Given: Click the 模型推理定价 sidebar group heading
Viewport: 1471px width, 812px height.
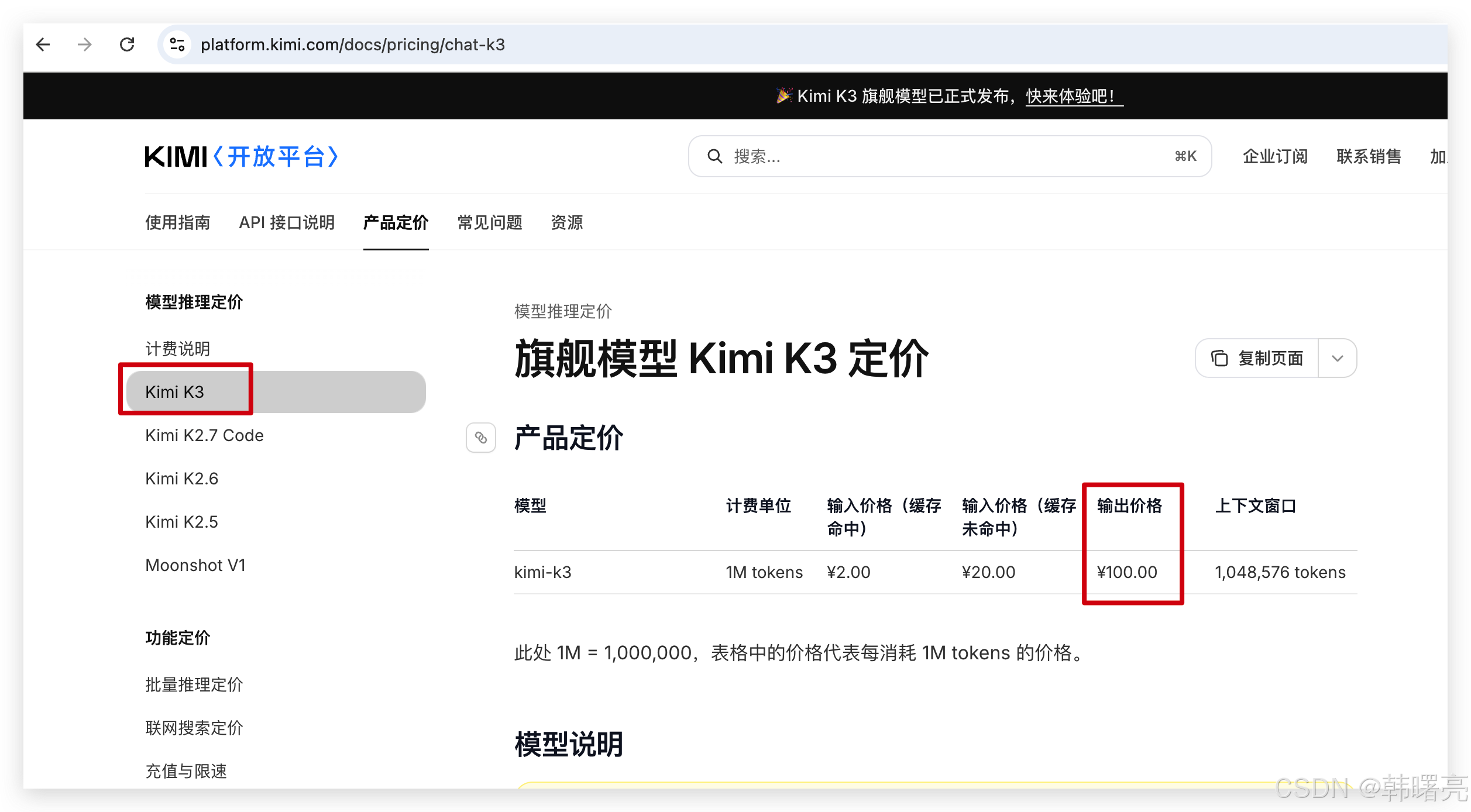Looking at the screenshot, I should tap(194, 302).
